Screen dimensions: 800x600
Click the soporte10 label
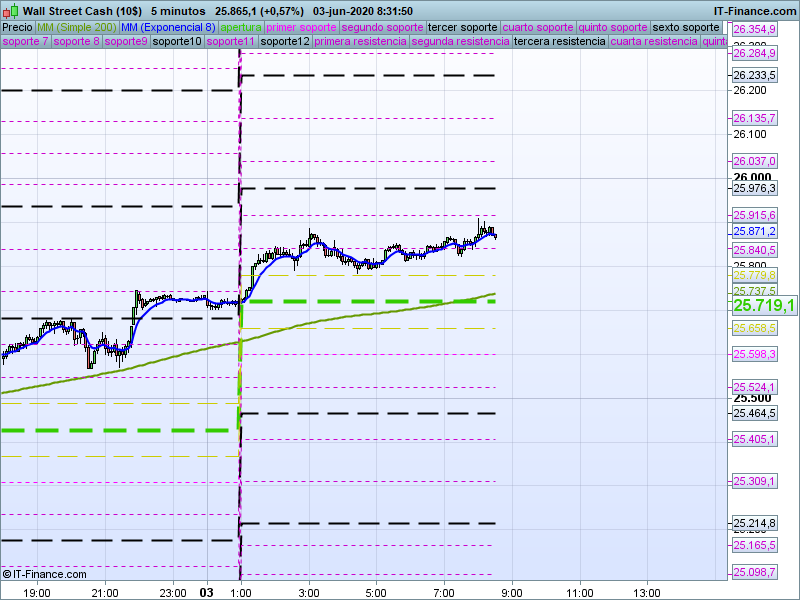click(177, 42)
